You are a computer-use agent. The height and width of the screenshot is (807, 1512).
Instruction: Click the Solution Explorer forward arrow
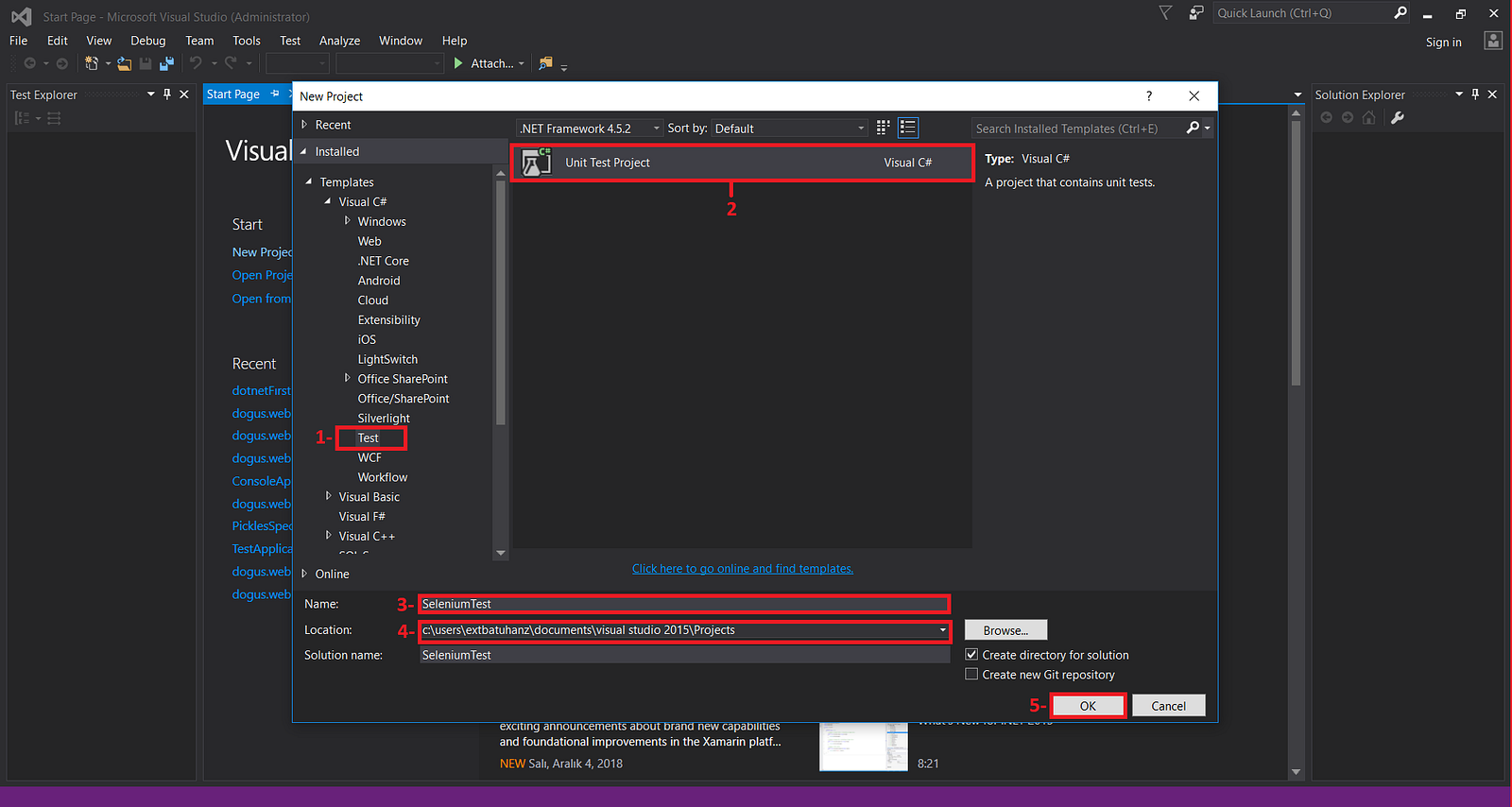pyautogui.click(x=1348, y=117)
